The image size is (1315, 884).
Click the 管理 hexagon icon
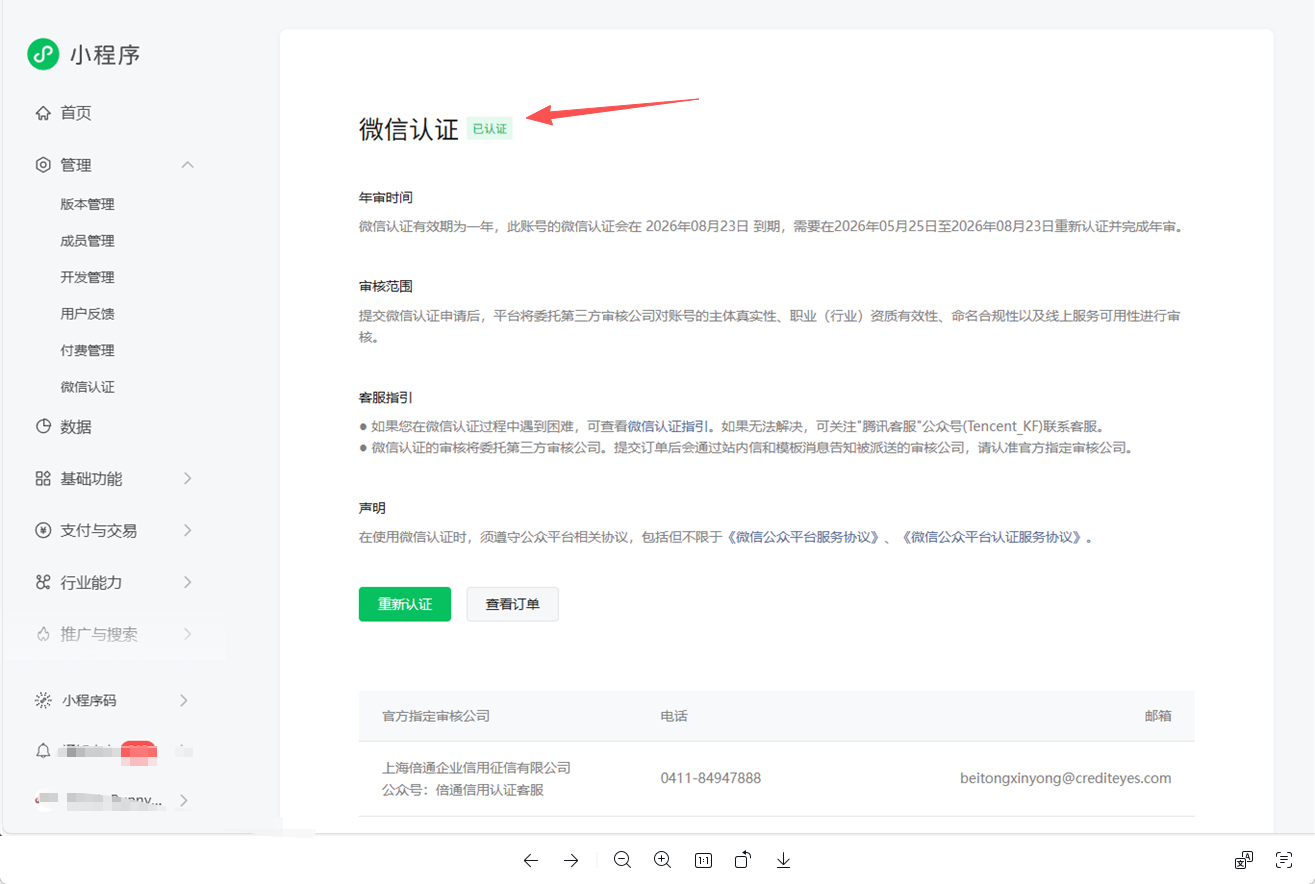[x=43, y=165]
